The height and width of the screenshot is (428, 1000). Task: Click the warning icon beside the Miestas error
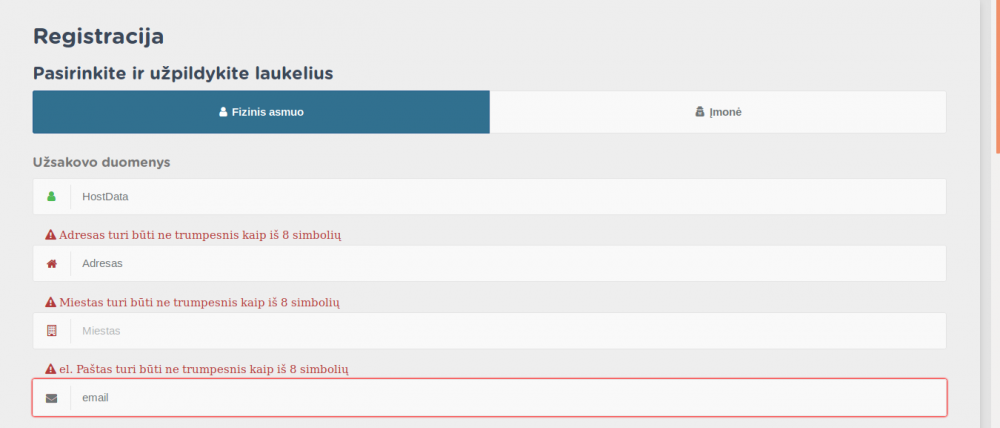(x=50, y=302)
